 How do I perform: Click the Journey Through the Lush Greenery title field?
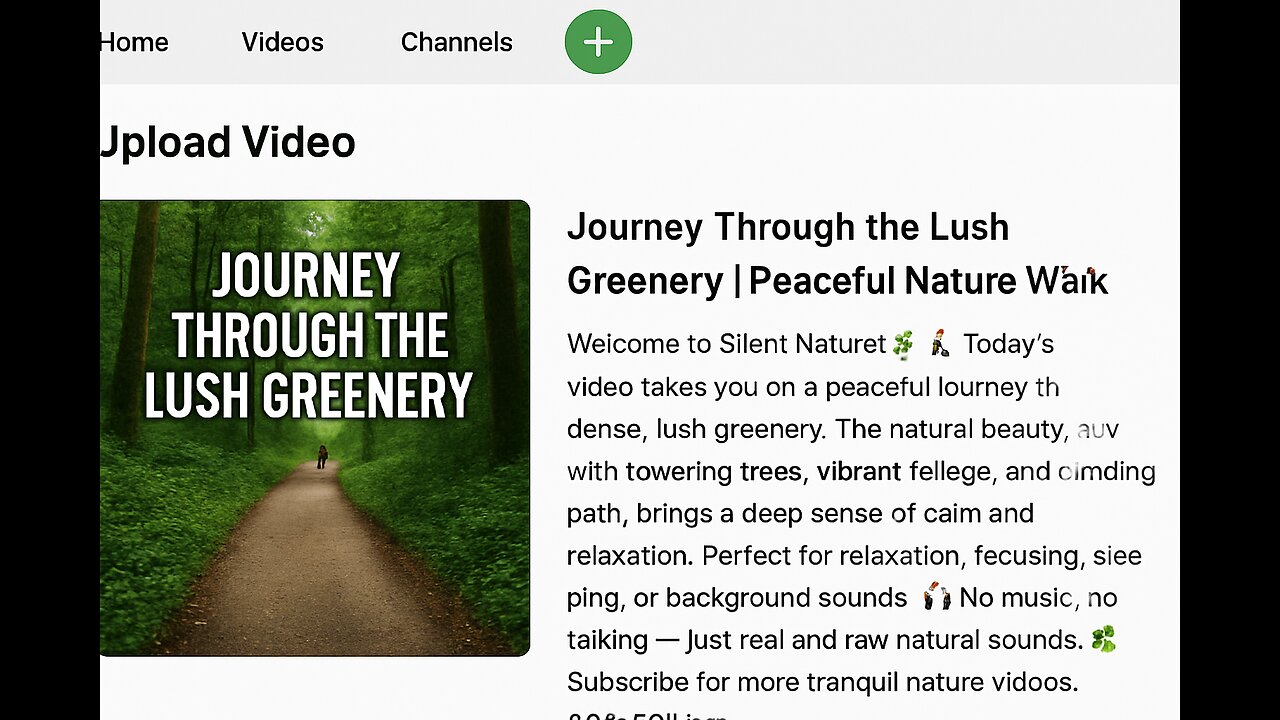coord(838,254)
